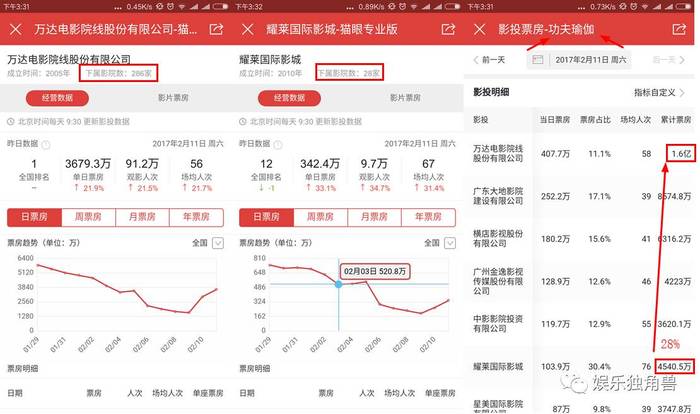Close the 影投票房-功夫瑜伽 page with X icon
The width and height of the screenshot is (700, 414).
(x=481, y=31)
